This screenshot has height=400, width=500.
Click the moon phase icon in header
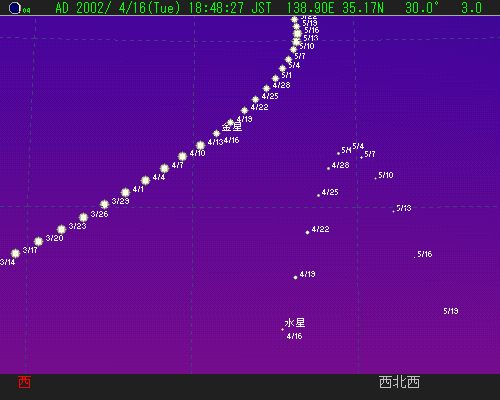tap(15, 8)
